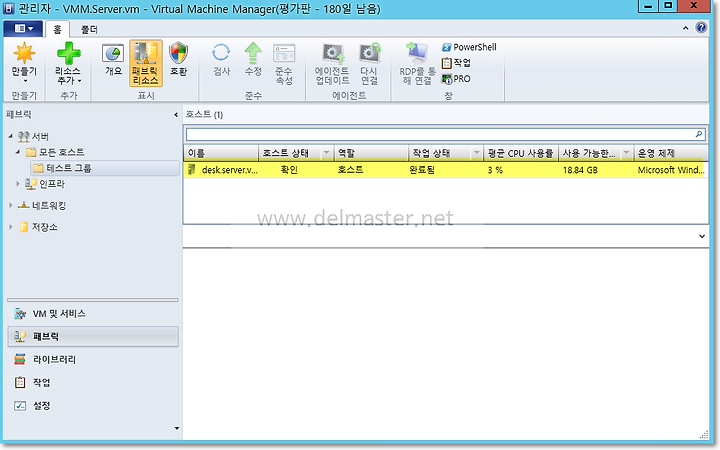
Task: Collapse the ribbon with the caret
Action: click(x=686, y=28)
